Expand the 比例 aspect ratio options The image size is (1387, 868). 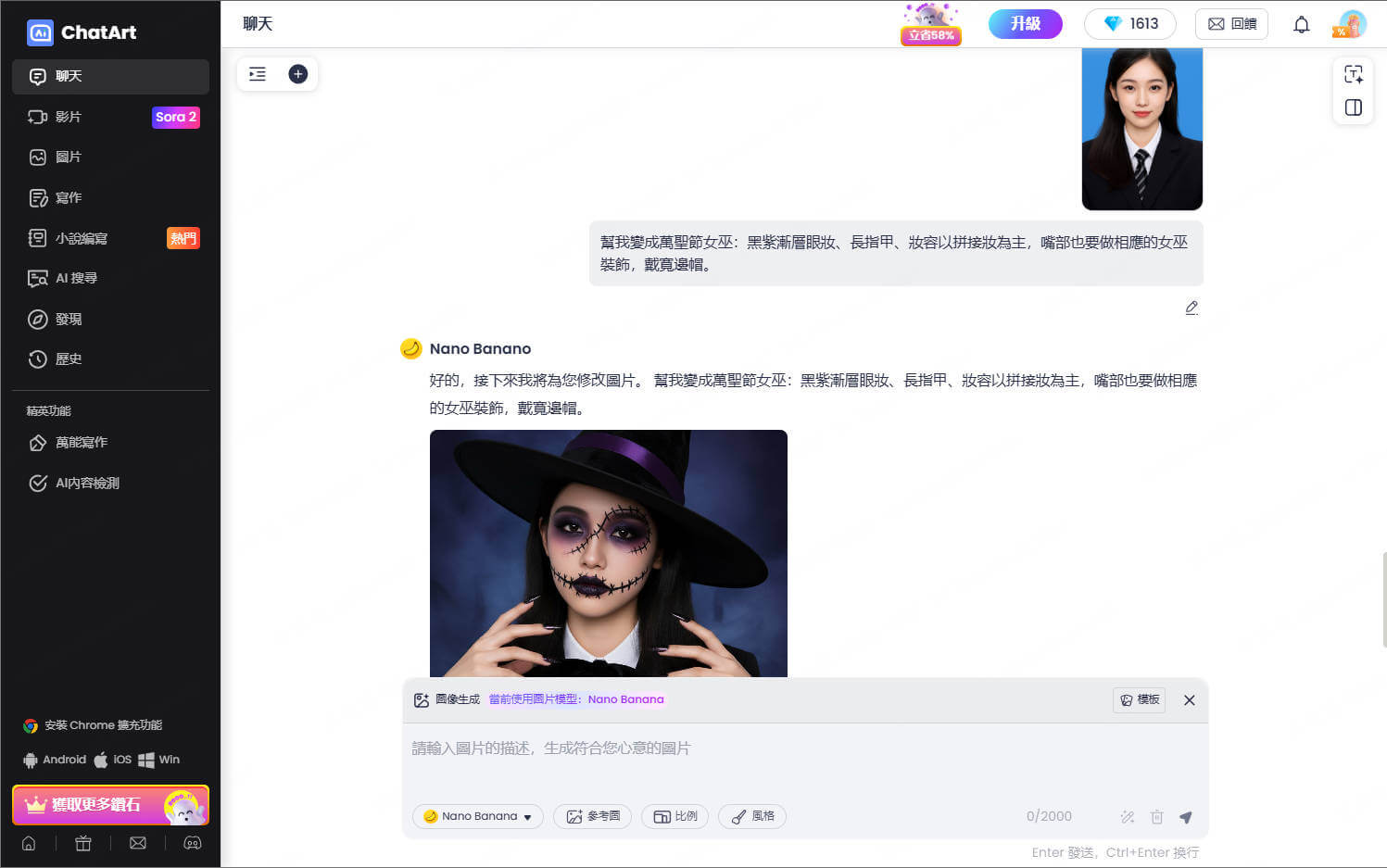click(x=675, y=816)
